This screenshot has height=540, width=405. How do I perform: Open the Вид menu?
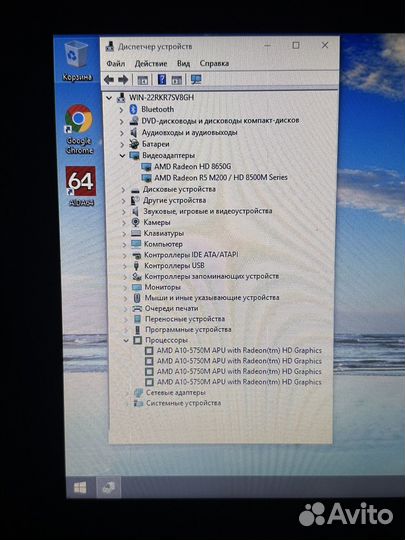pyautogui.click(x=184, y=64)
